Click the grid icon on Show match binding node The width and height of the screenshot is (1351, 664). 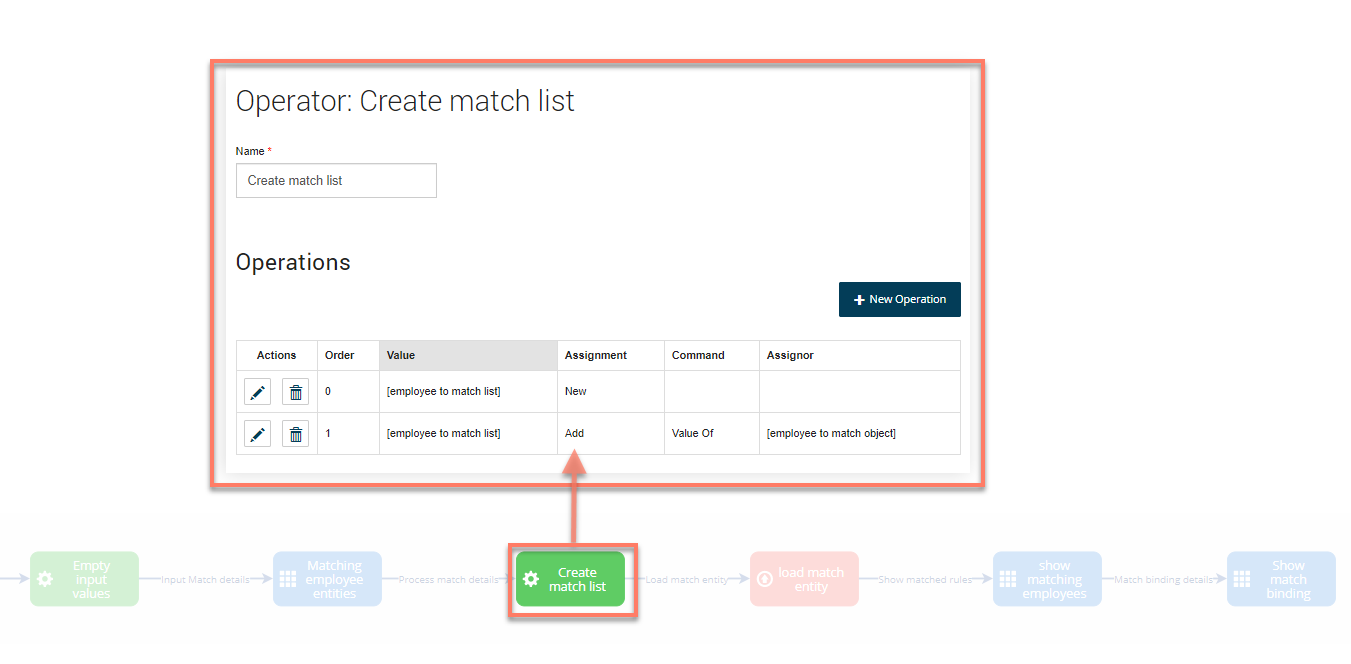1241,578
